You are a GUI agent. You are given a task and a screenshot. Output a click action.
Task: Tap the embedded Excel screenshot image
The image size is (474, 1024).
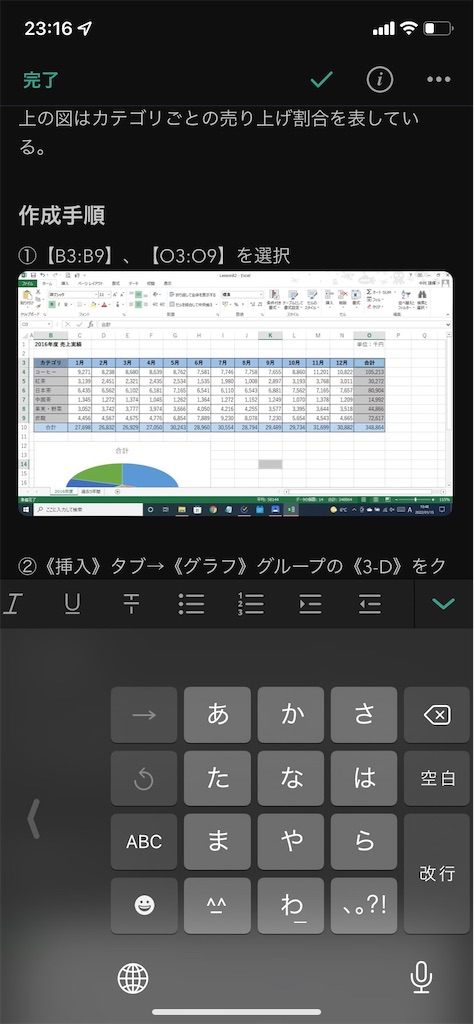pyautogui.click(x=235, y=394)
